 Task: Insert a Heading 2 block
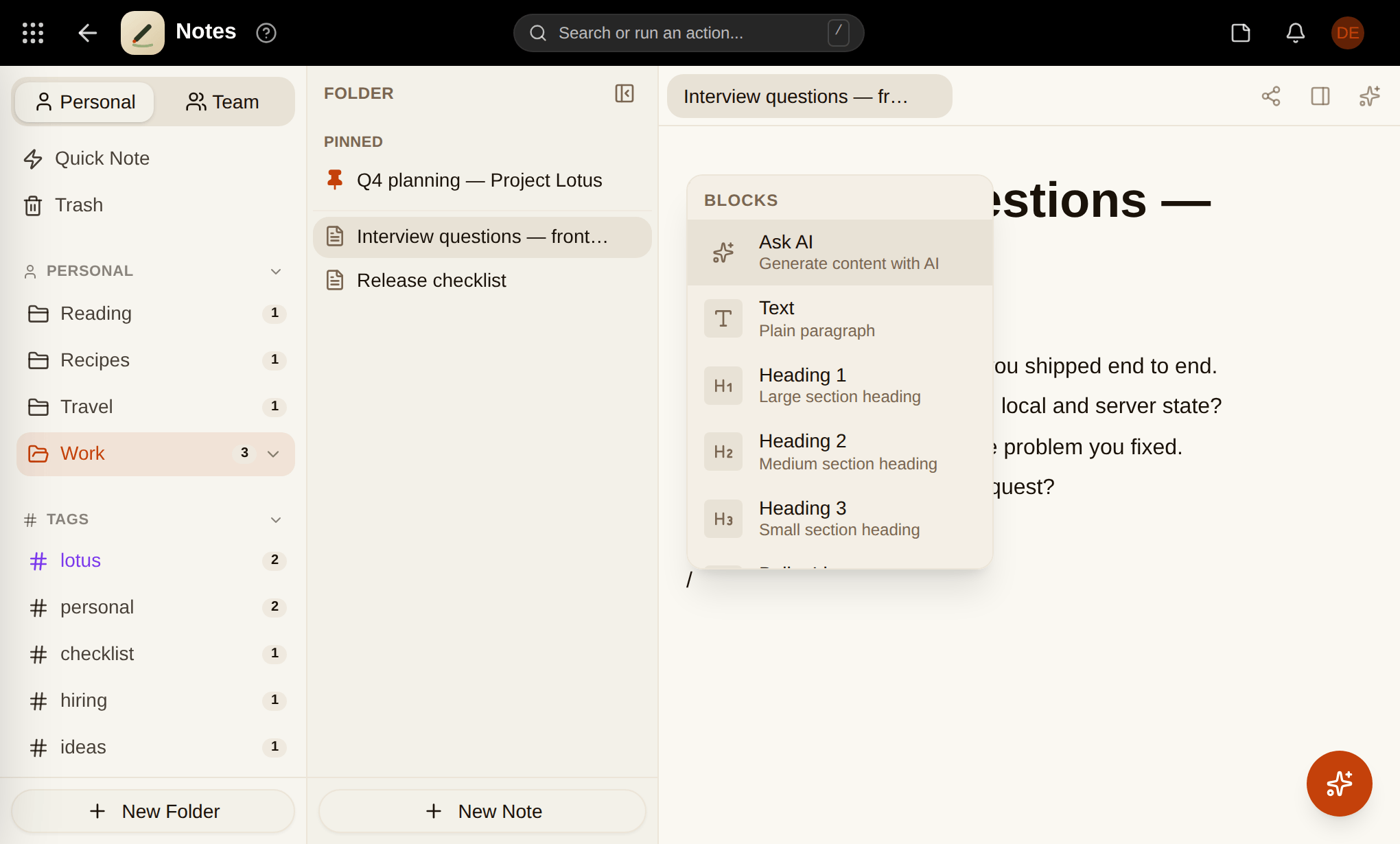click(x=840, y=452)
